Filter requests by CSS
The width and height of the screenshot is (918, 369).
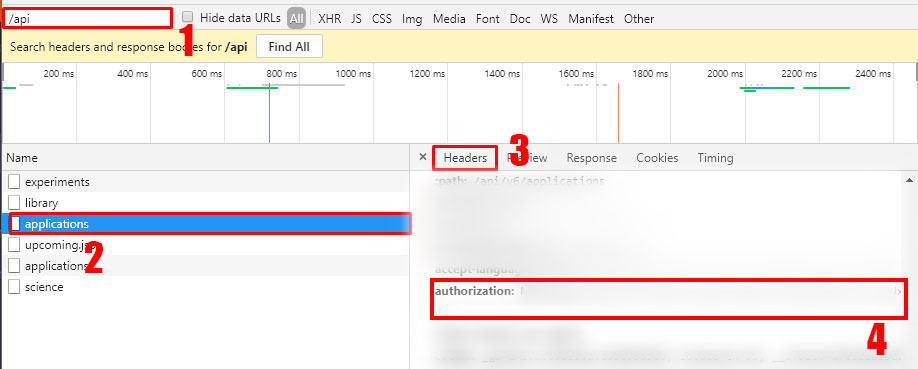tap(382, 19)
